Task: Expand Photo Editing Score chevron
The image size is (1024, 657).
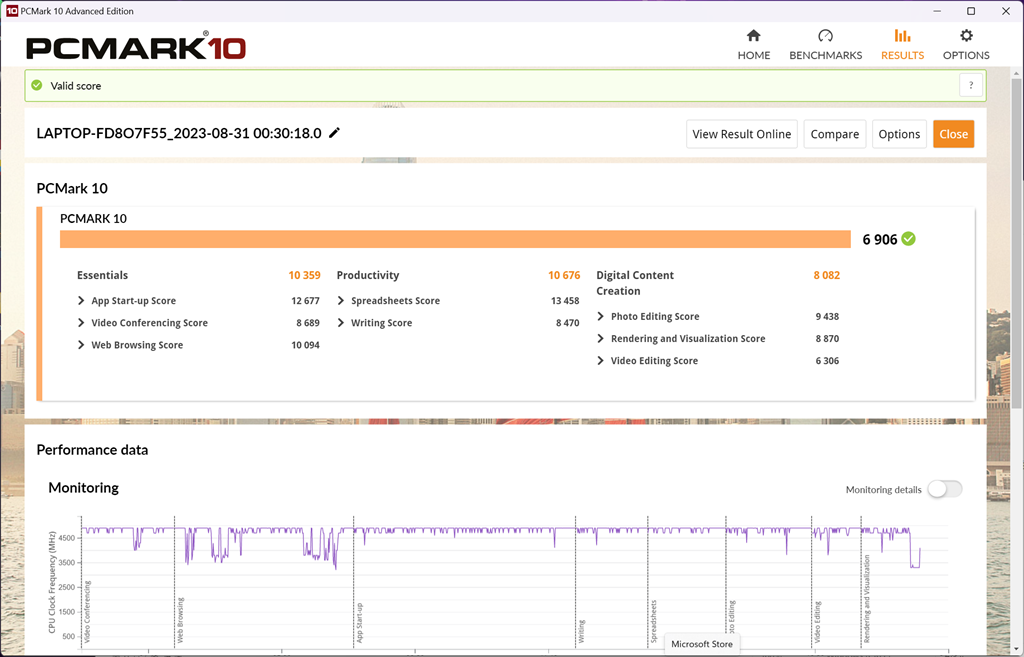Action: pyautogui.click(x=601, y=317)
